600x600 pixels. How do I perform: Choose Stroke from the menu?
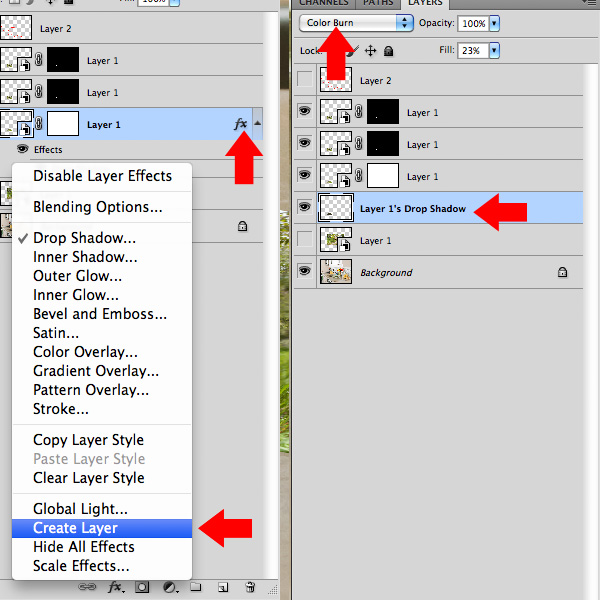pyautogui.click(x=102, y=409)
